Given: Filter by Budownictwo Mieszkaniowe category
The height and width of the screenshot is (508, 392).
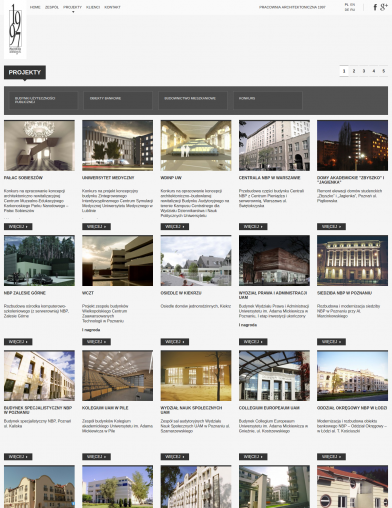Looking at the screenshot, I should click(x=193, y=100).
